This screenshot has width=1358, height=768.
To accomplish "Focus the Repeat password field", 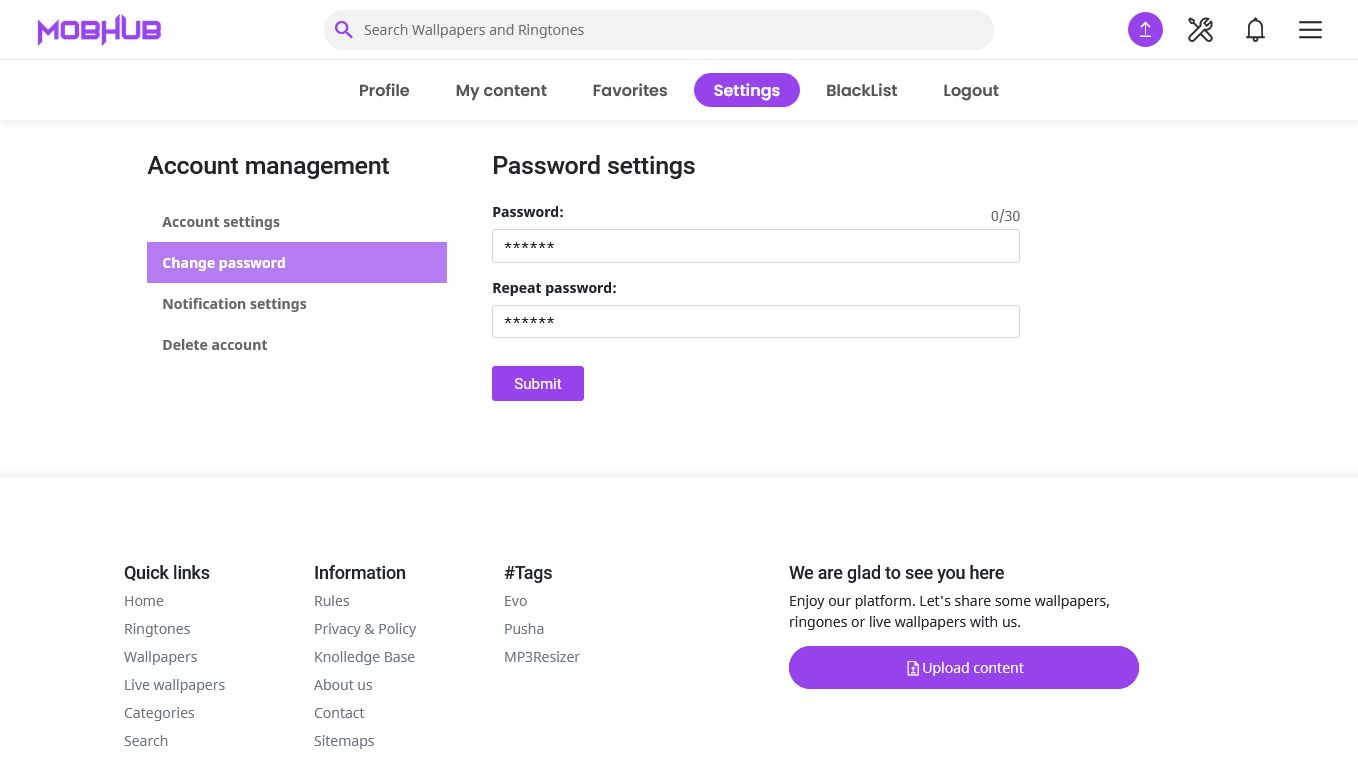I will (755, 322).
